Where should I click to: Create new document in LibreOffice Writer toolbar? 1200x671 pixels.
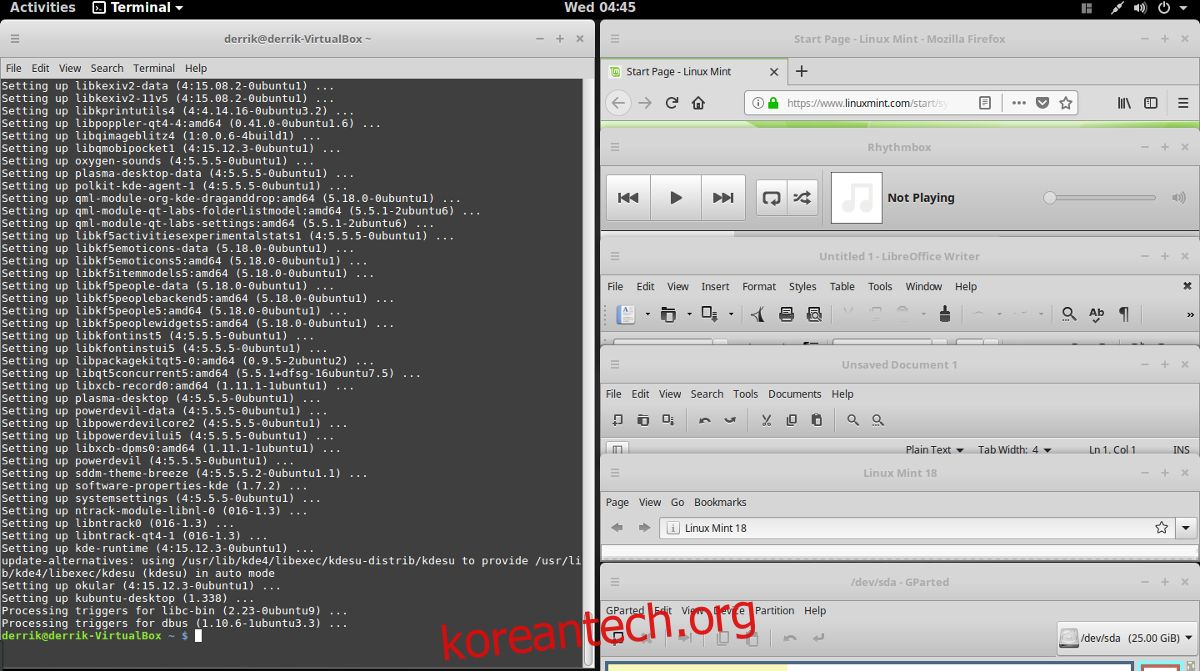click(x=626, y=314)
